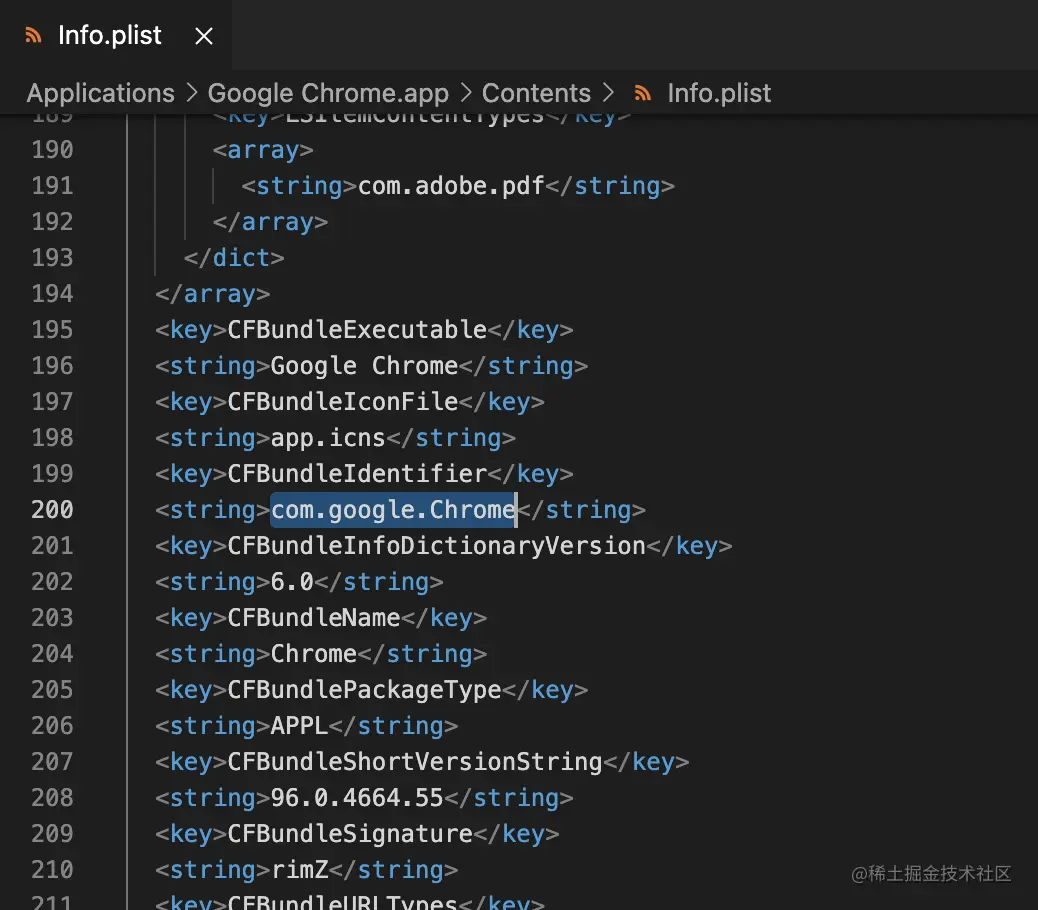Click CFBundleInfoDictionaryVersion key text
Viewport: 1038px width, 910px height.
pyautogui.click(x=437, y=547)
